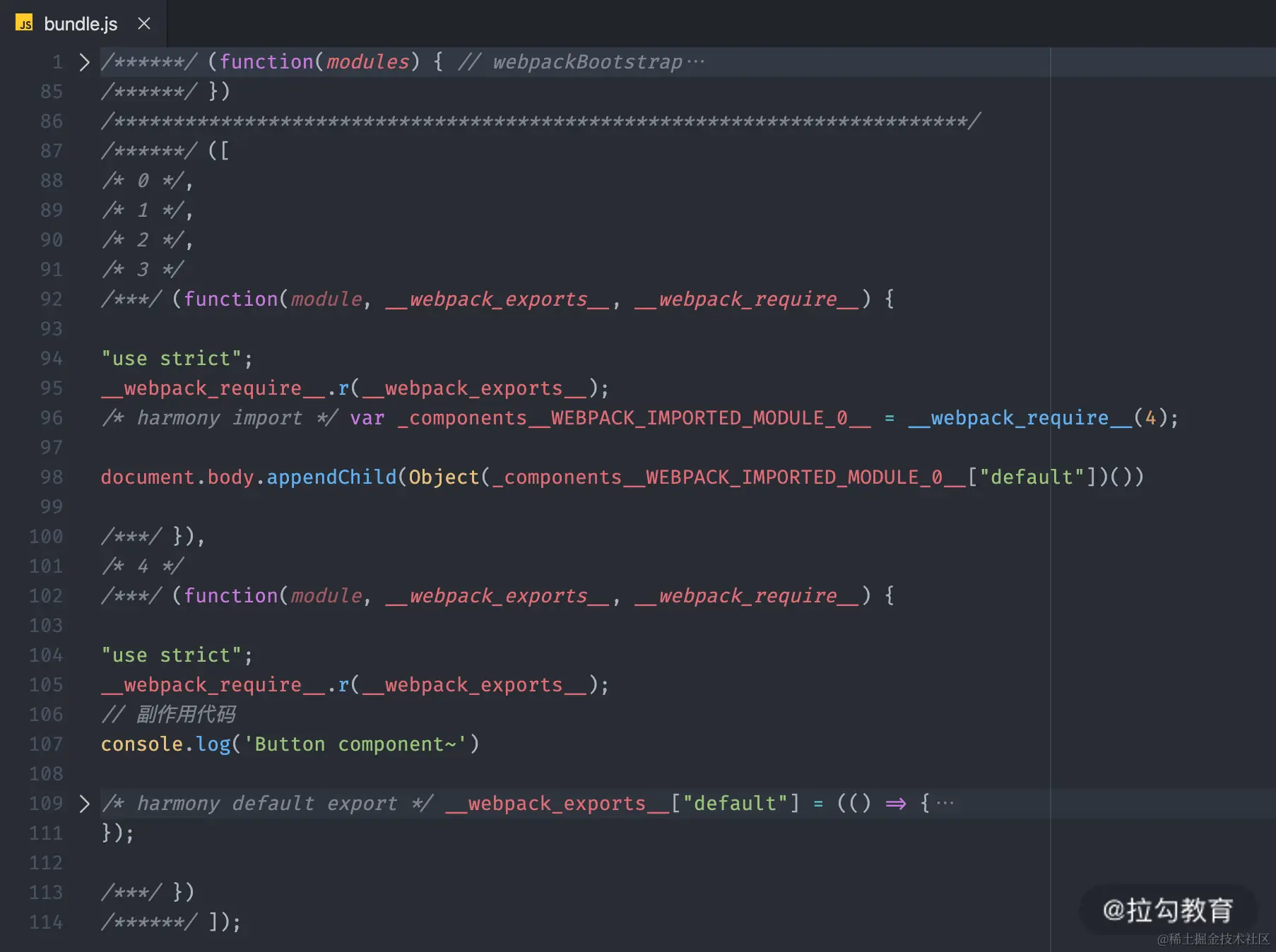Click 'console' on line 107
Screen dimensions: 1276x952
142,744
